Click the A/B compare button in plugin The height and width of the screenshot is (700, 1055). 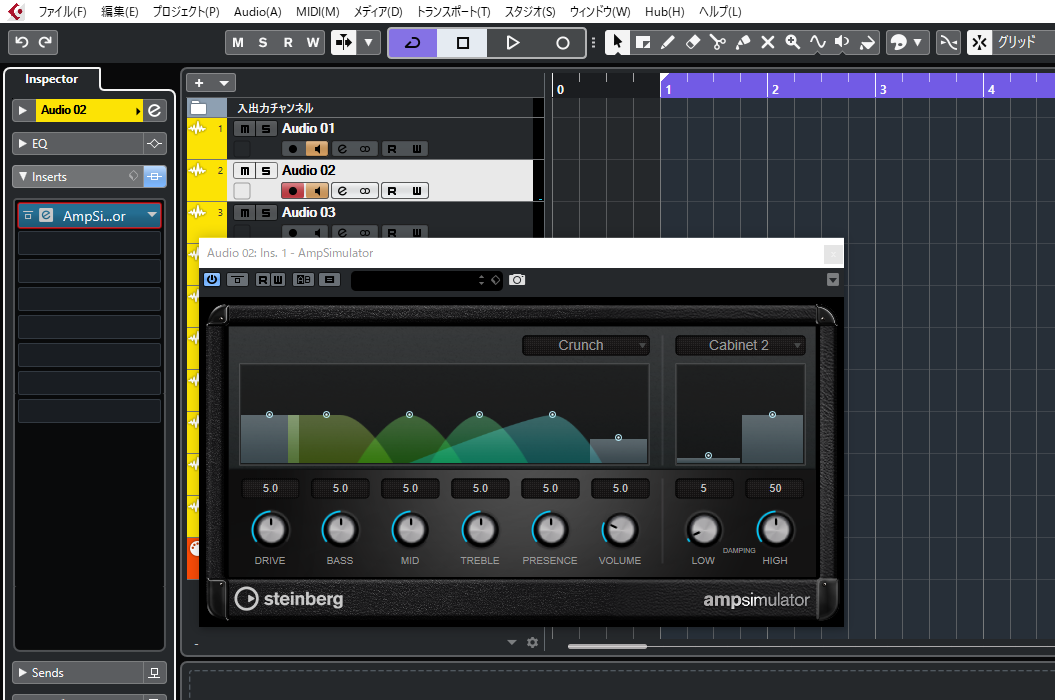click(x=303, y=279)
